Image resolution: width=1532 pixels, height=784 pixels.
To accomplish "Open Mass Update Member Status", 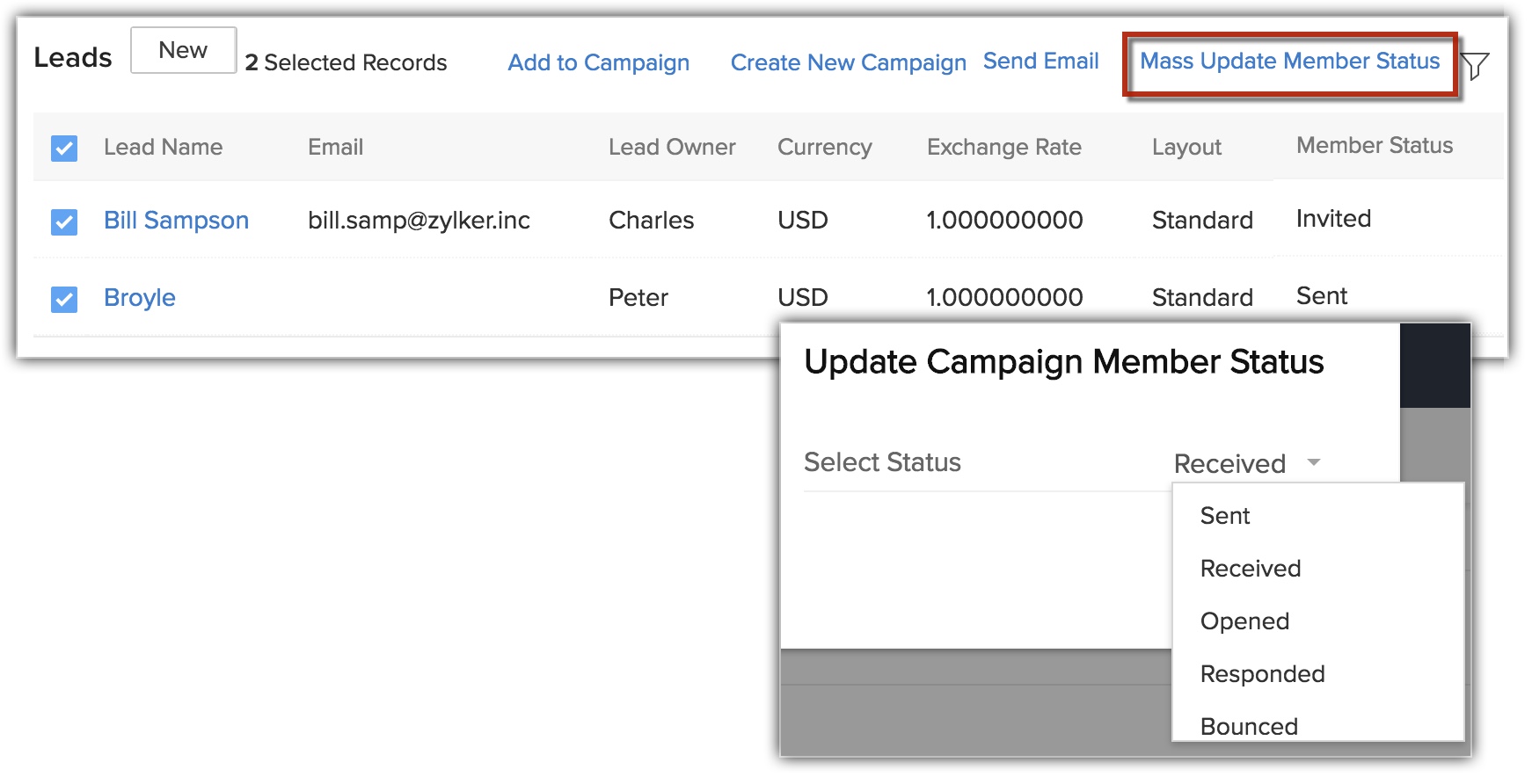I will [1289, 62].
